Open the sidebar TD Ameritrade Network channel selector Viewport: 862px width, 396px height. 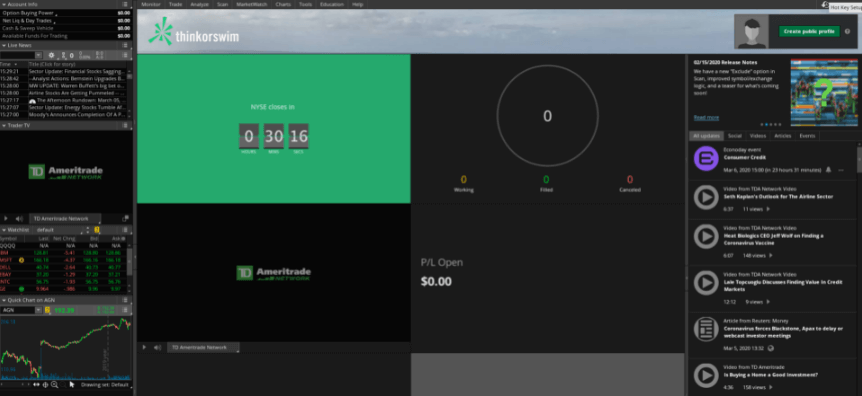[x=65, y=219]
